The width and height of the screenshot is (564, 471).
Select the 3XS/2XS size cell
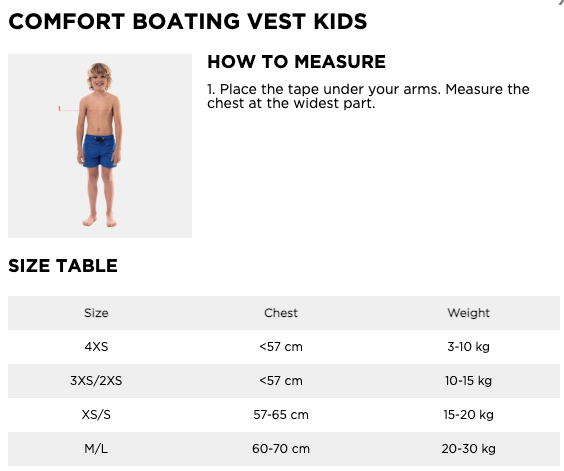pos(96,381)
